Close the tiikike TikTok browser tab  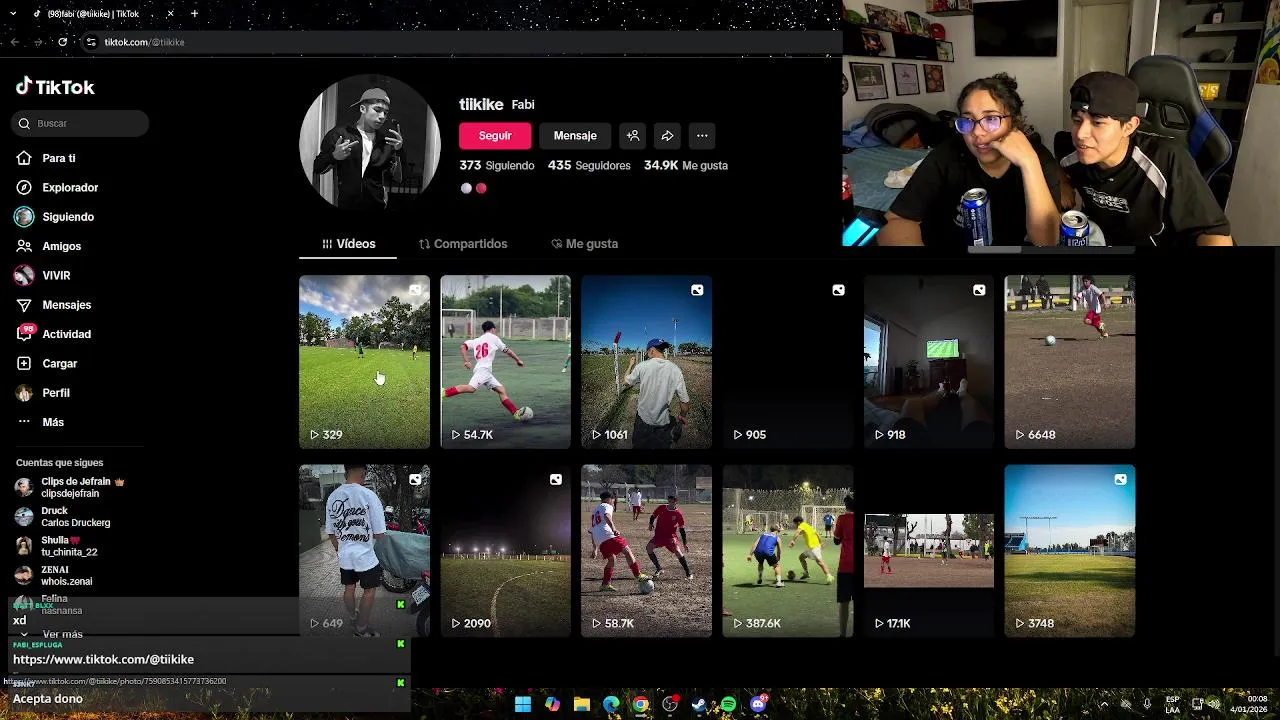point(170,14)
